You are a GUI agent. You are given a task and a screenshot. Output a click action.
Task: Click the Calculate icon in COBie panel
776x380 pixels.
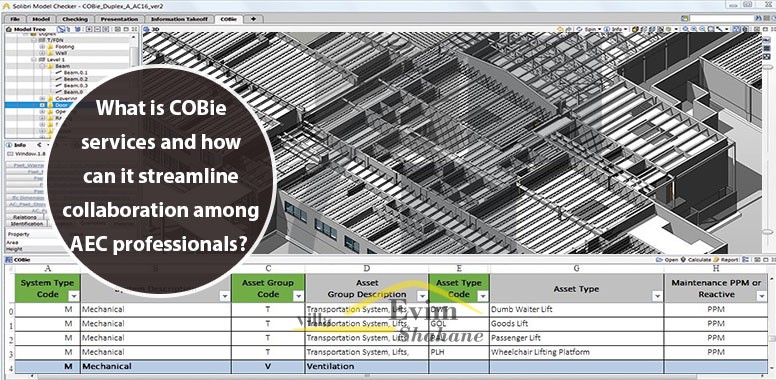[x=683, y=259]
